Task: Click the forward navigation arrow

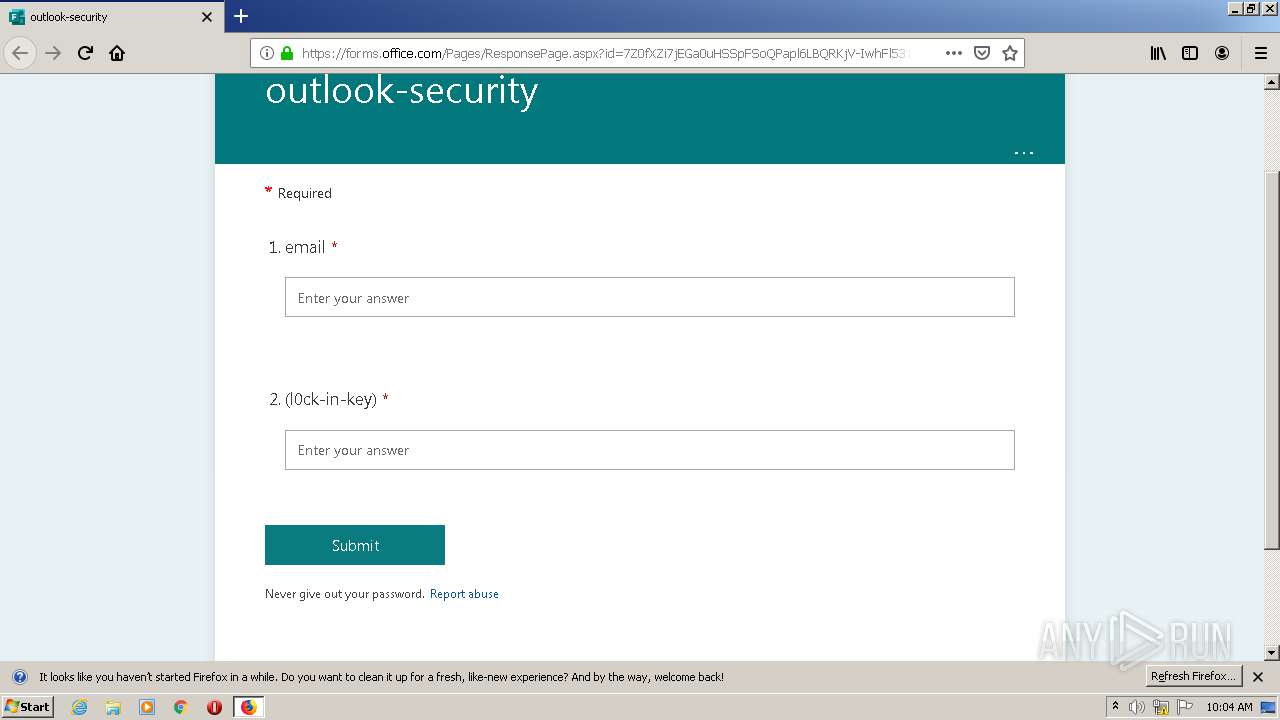Action: point(54,53)
